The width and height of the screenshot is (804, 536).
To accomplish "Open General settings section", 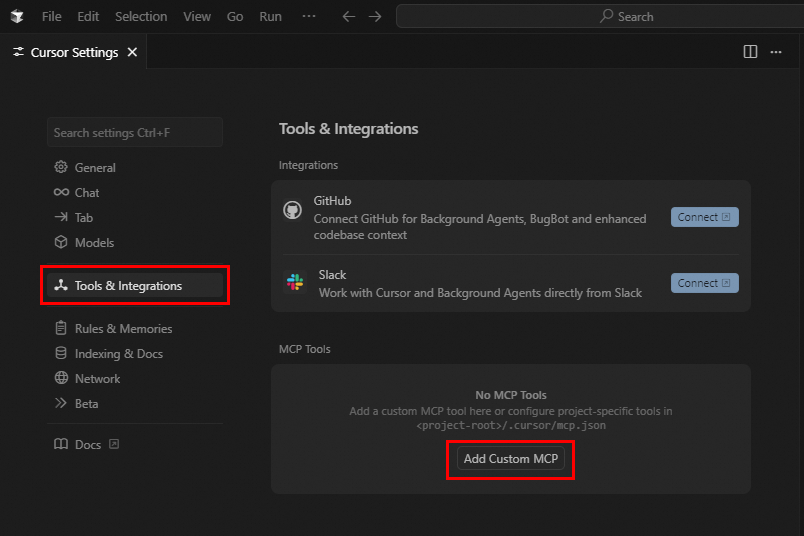I will click(95, 168).
